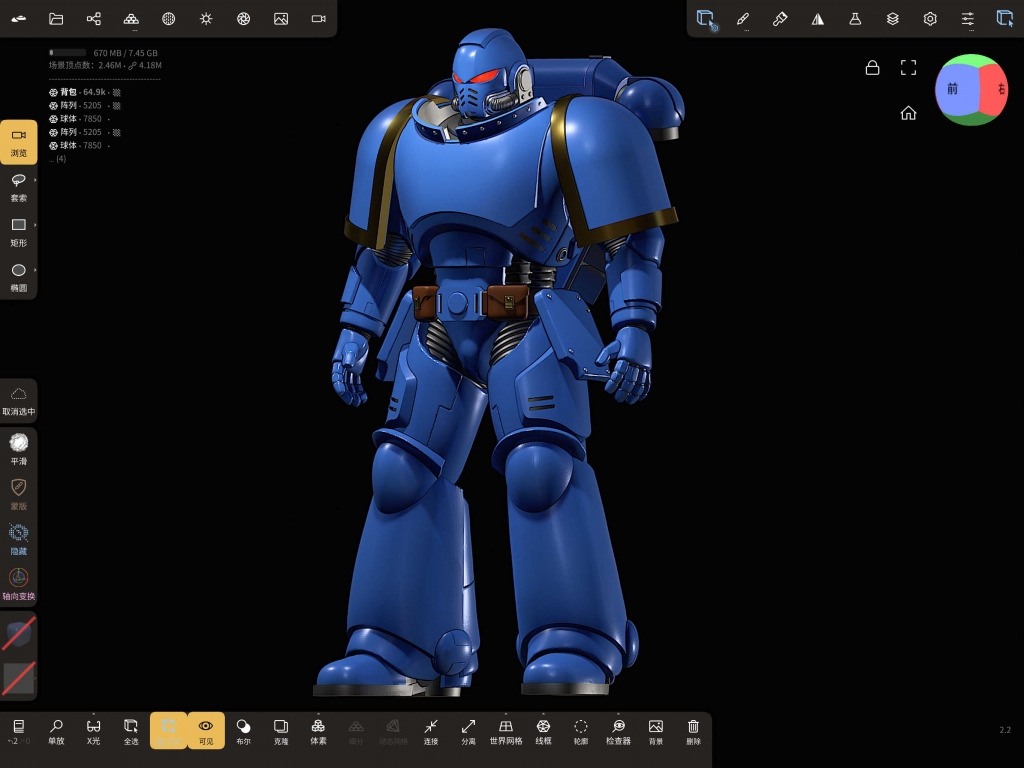Open the background image menu in top bar
This screenshot has height=768, width=1024.
coord(281,19)
